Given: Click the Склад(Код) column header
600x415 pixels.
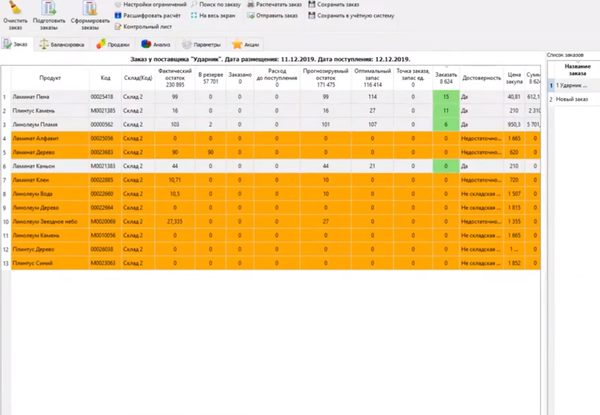Looking at the screenshot, I should 138,78.
